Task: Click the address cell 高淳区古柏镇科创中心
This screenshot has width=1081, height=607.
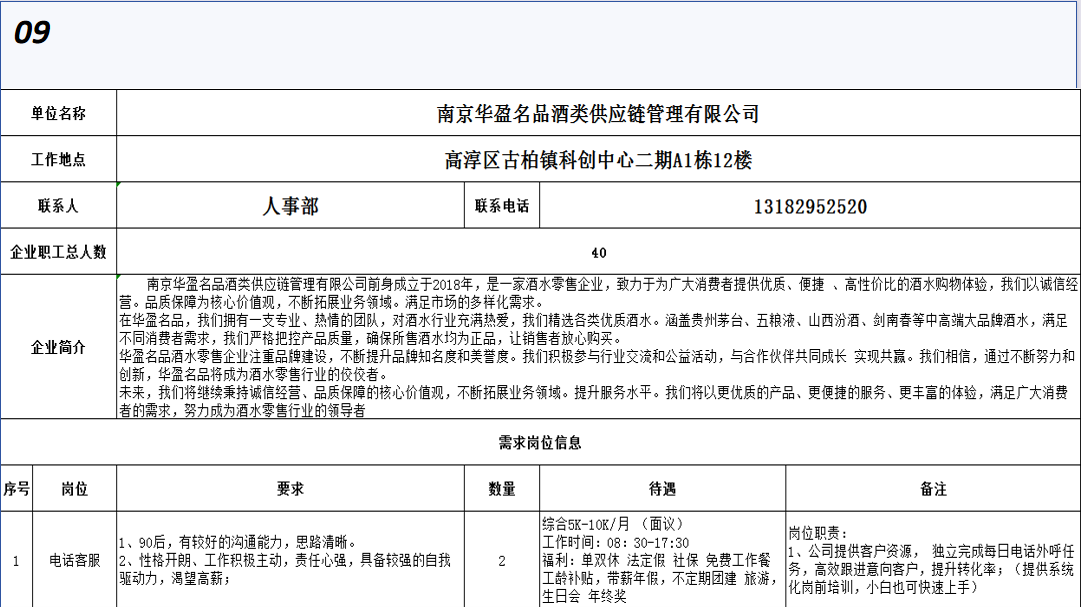Action: (598, 160)
